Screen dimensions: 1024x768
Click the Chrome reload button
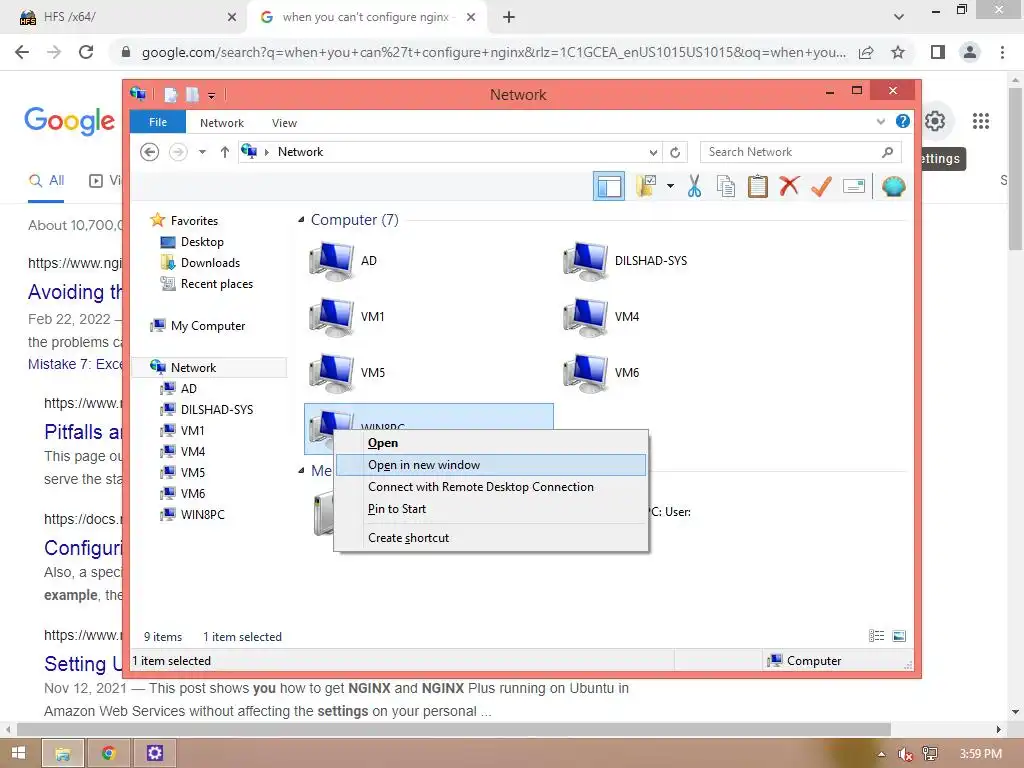tap(86, 52)
